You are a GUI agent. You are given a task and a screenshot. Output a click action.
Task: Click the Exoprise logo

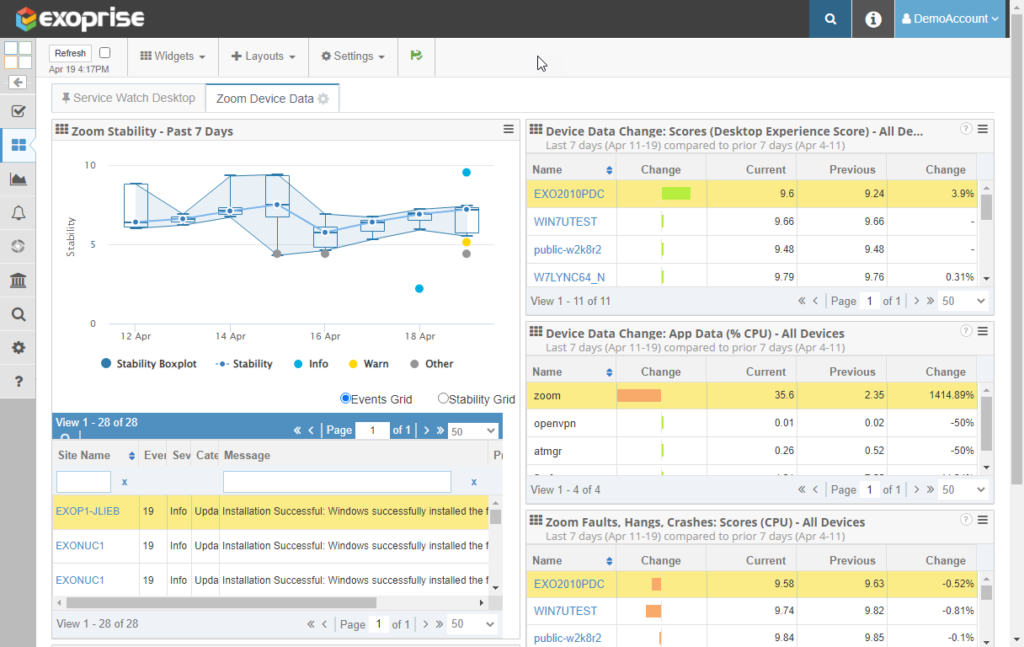click(x=78, y=17)
